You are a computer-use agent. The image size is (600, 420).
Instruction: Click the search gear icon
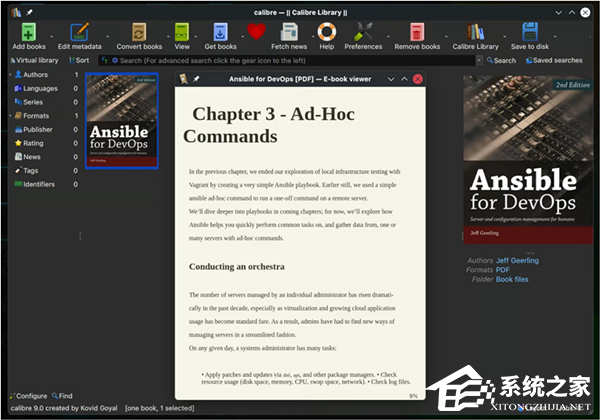click(x=115, y=60)
